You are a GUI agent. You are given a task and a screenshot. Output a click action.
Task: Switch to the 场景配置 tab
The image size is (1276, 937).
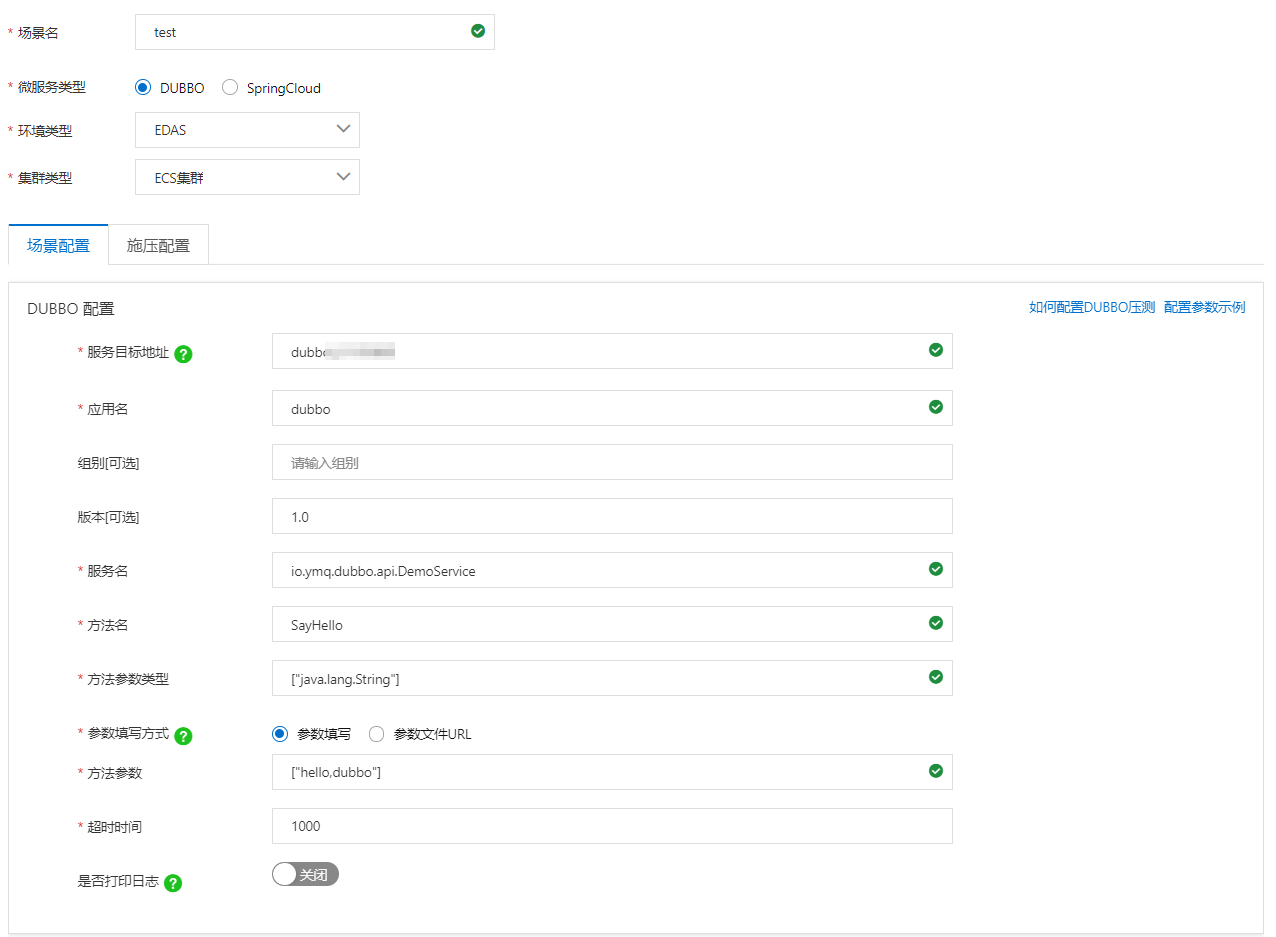58,245
